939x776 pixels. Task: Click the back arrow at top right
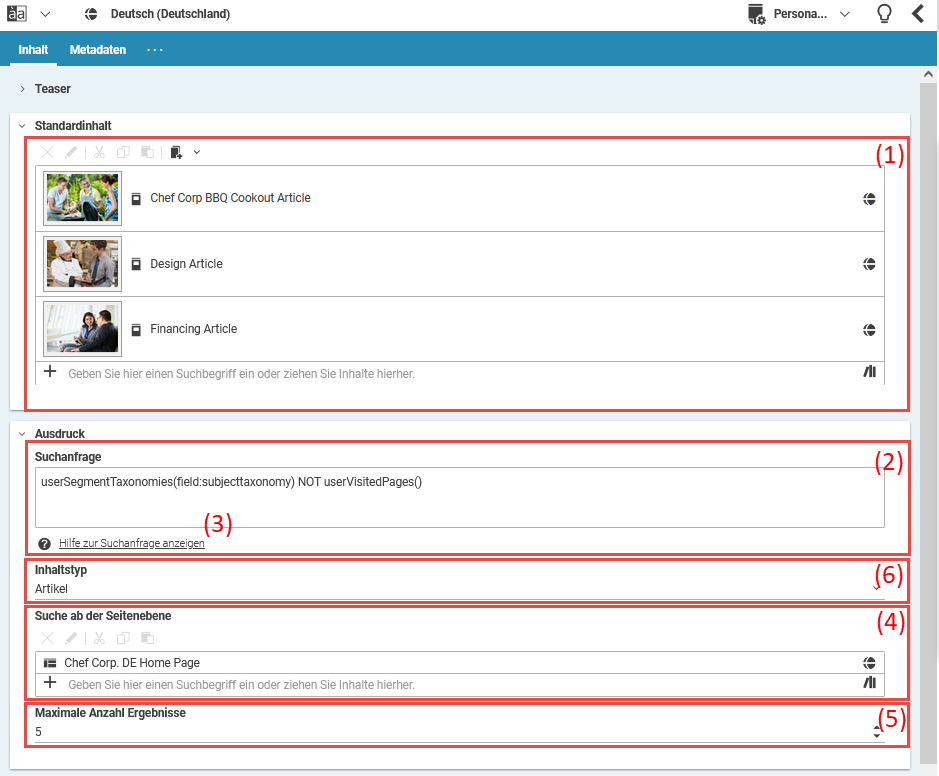tap(918, 14)
